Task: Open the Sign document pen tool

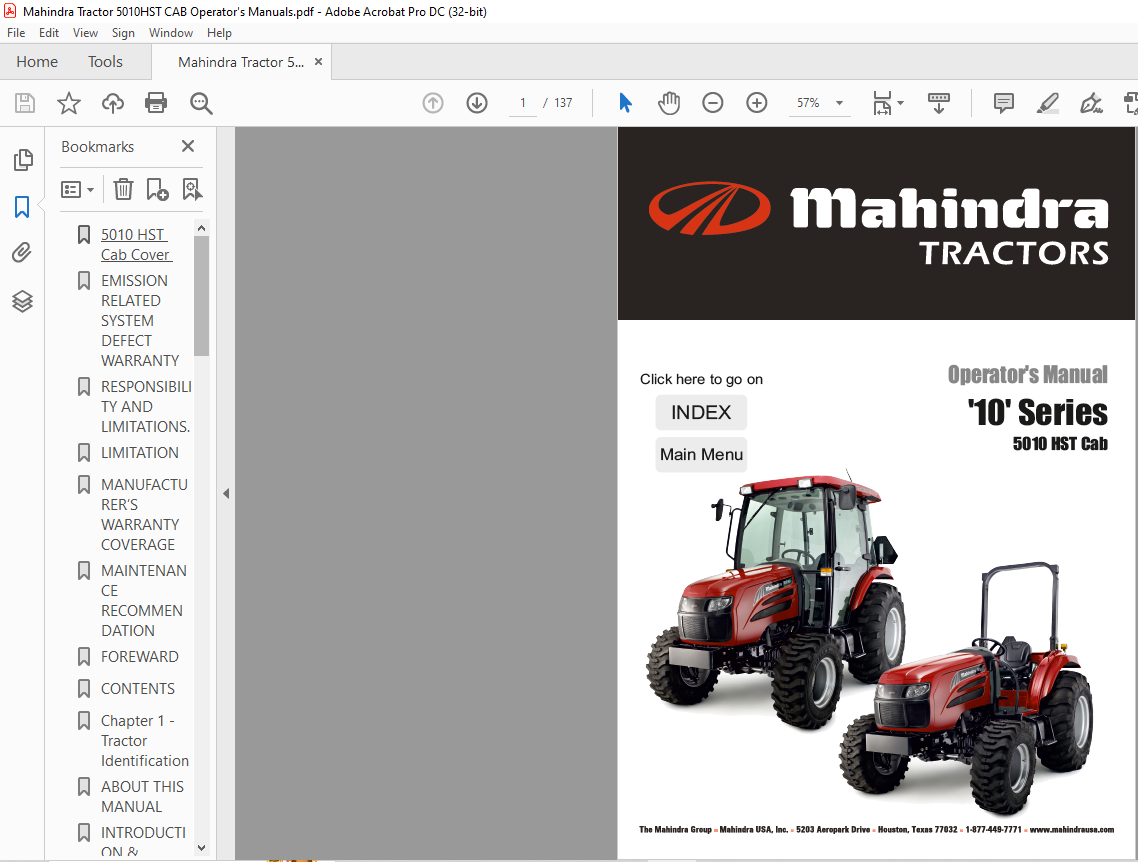Action: [x=1091, y=103]
